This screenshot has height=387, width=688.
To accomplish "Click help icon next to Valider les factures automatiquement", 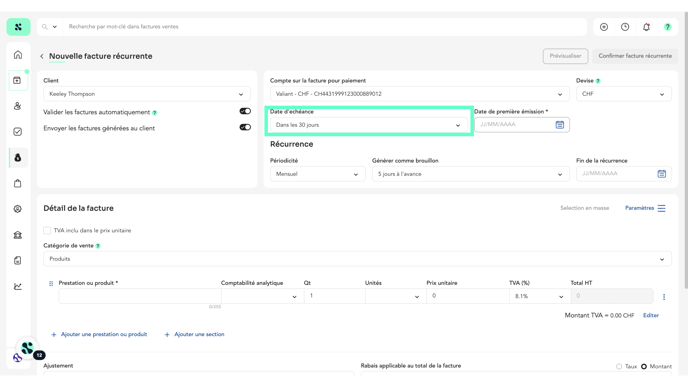I will click(154, 113).
